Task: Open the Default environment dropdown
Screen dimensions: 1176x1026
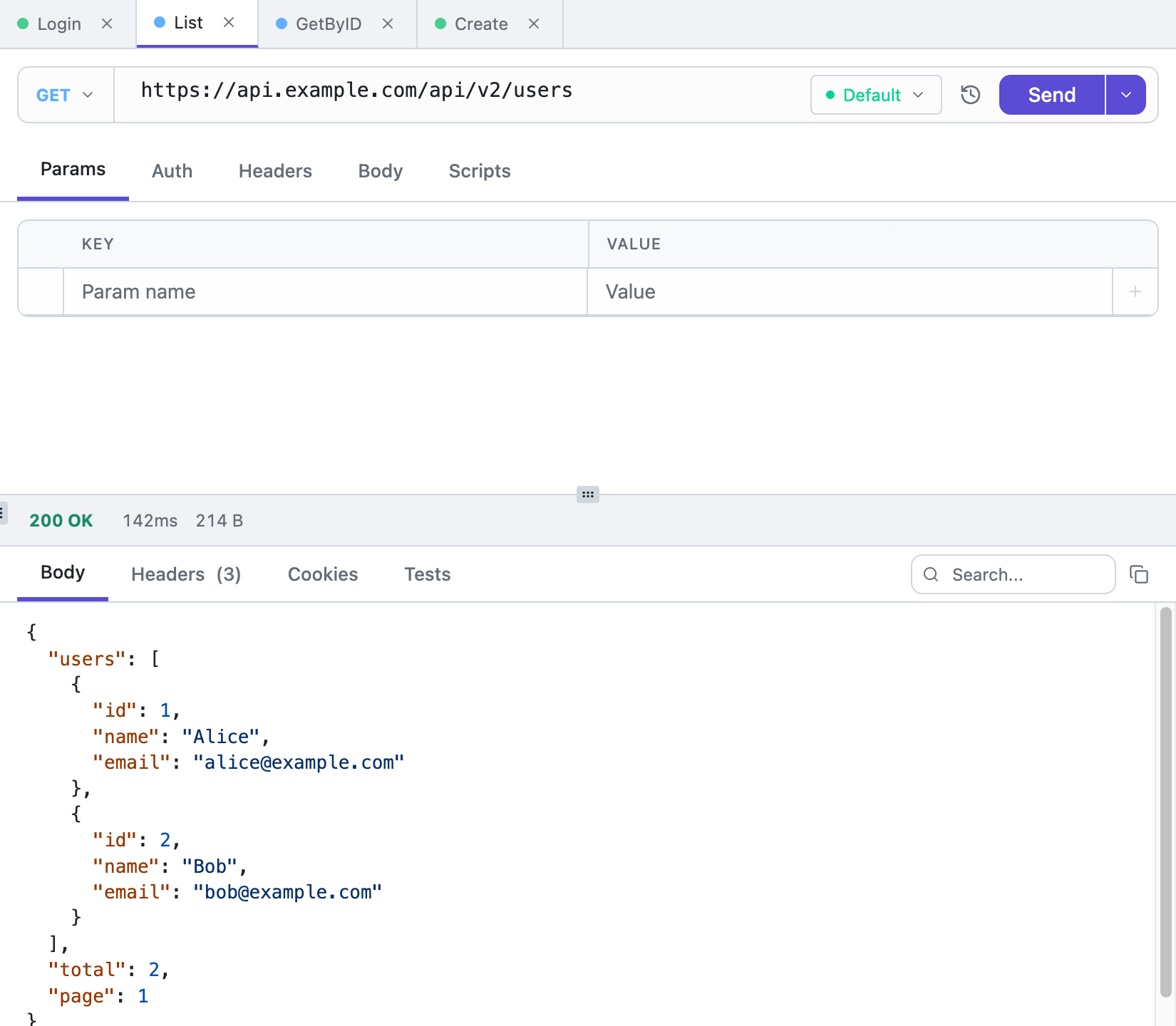Action: point(876,95)
